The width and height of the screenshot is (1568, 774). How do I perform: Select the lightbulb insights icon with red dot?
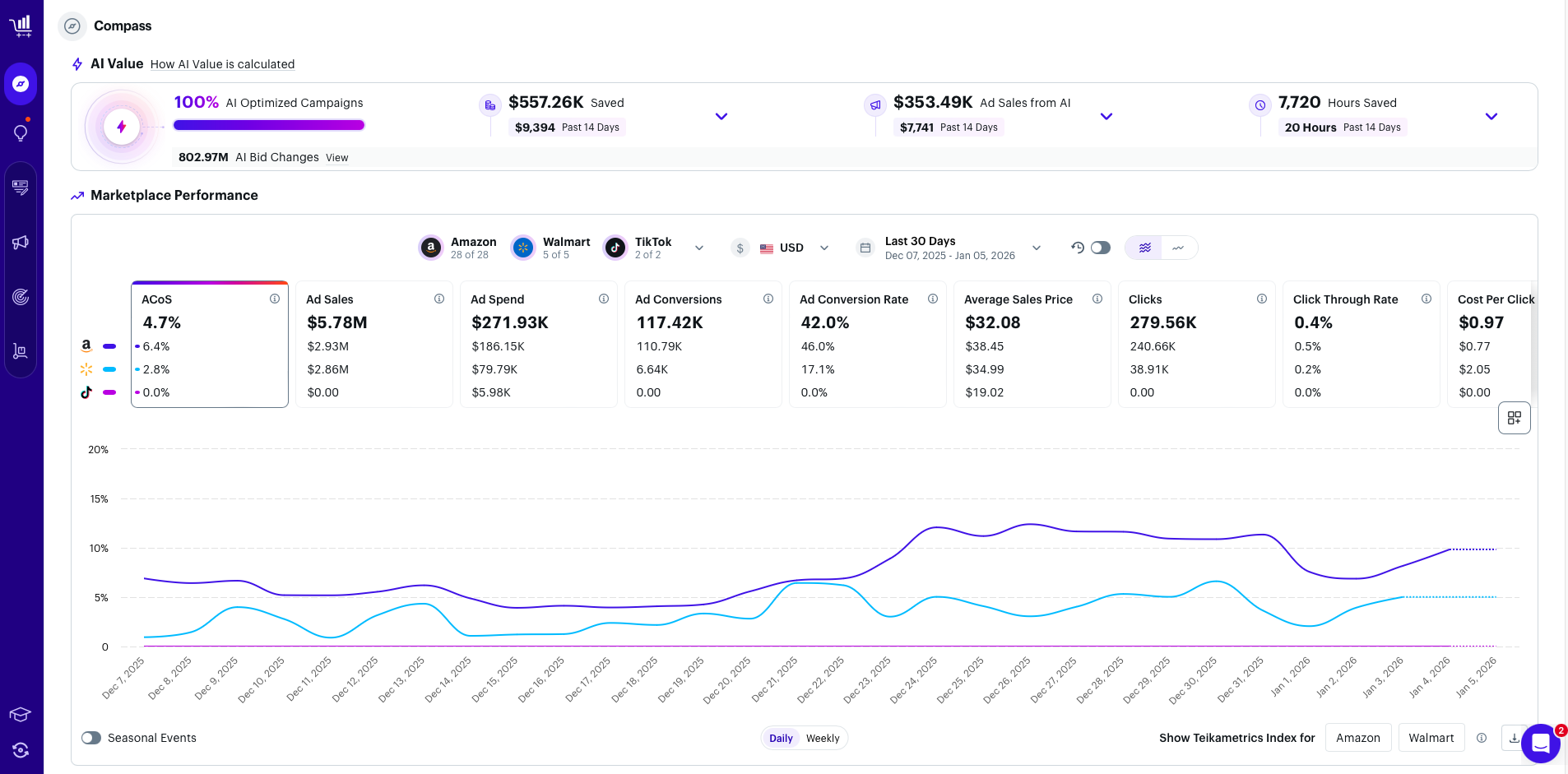click(21, 132)
